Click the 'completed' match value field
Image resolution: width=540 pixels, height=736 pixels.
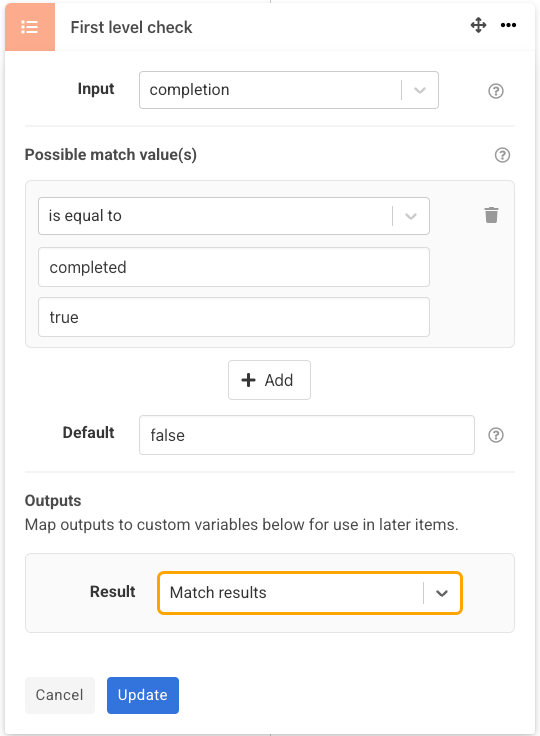click(234, 267)
